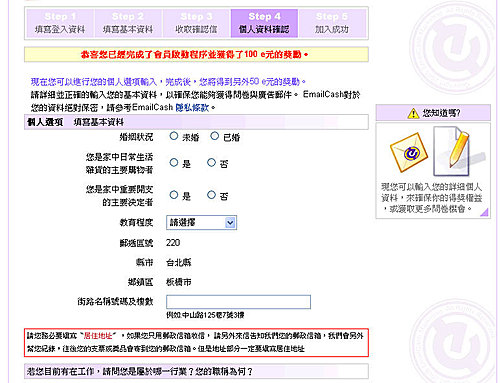This screenshot has width=500, height=383.
Task: Click the postal code value 220
Action: (173, 243)
